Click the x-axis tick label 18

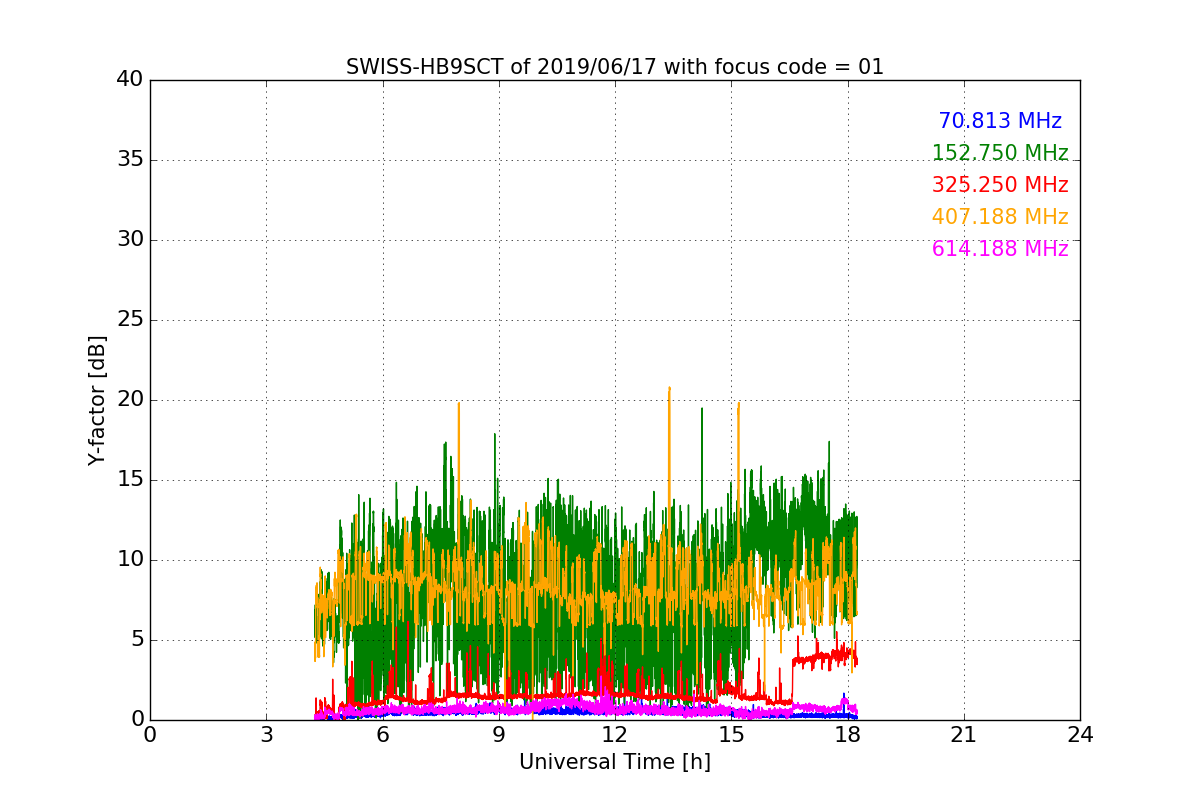point(848,735)
